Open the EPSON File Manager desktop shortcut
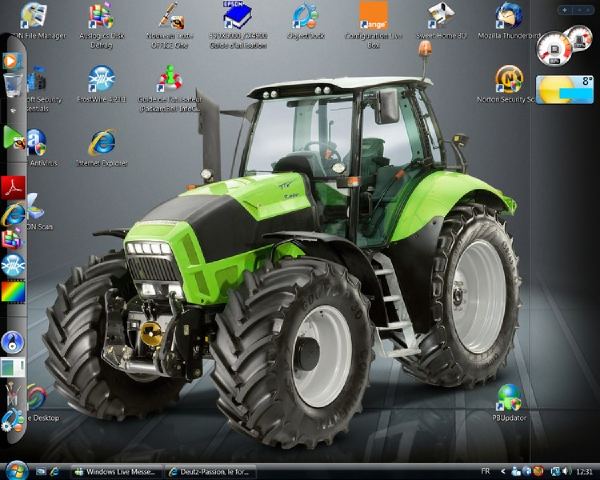 point(34,21)
